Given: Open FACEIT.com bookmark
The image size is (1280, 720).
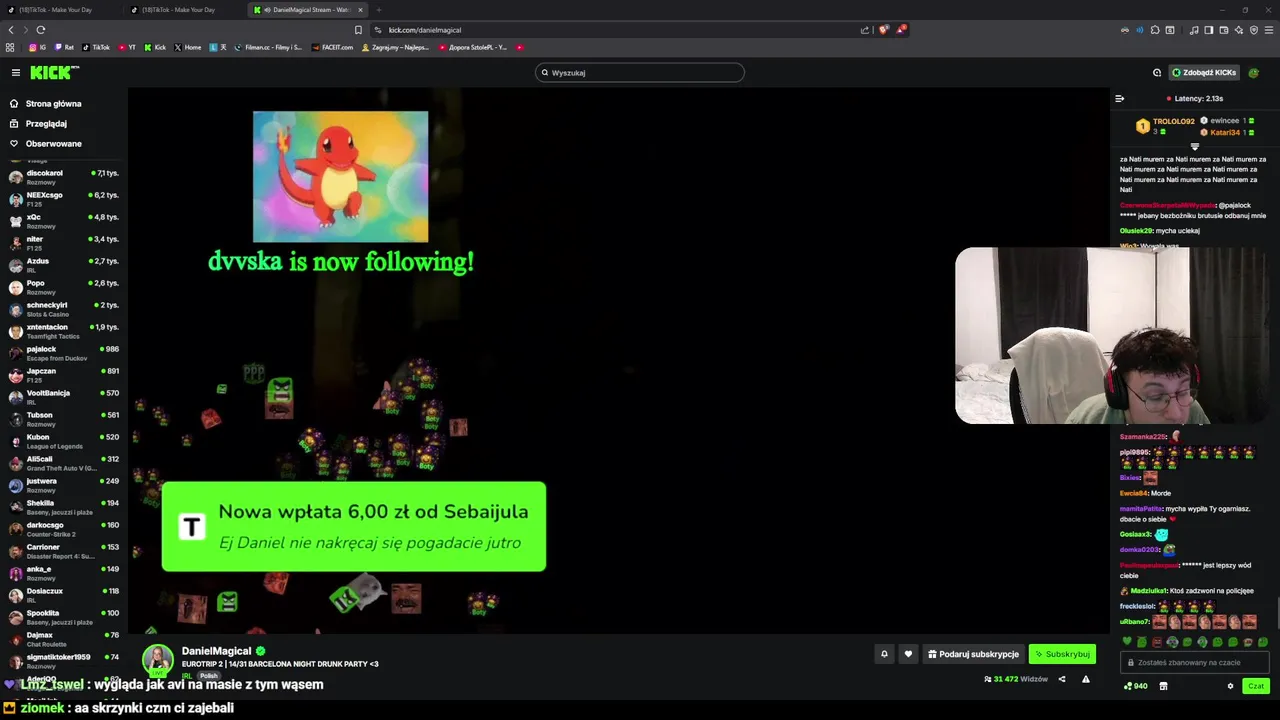Looking at the screenshot, I should coord(333,47).
